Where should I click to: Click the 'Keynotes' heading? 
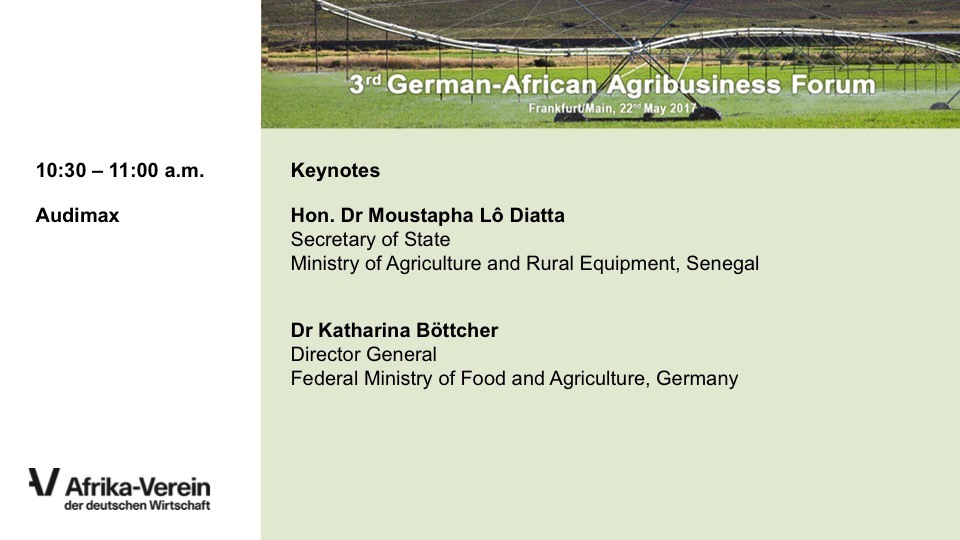pyautogui.click(x=335, y=170)
